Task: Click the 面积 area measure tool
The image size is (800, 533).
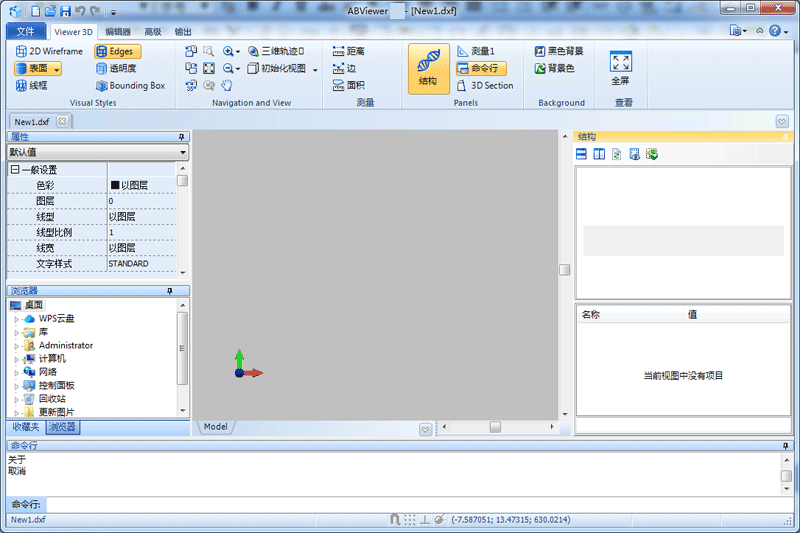Action: click(348, 86)
